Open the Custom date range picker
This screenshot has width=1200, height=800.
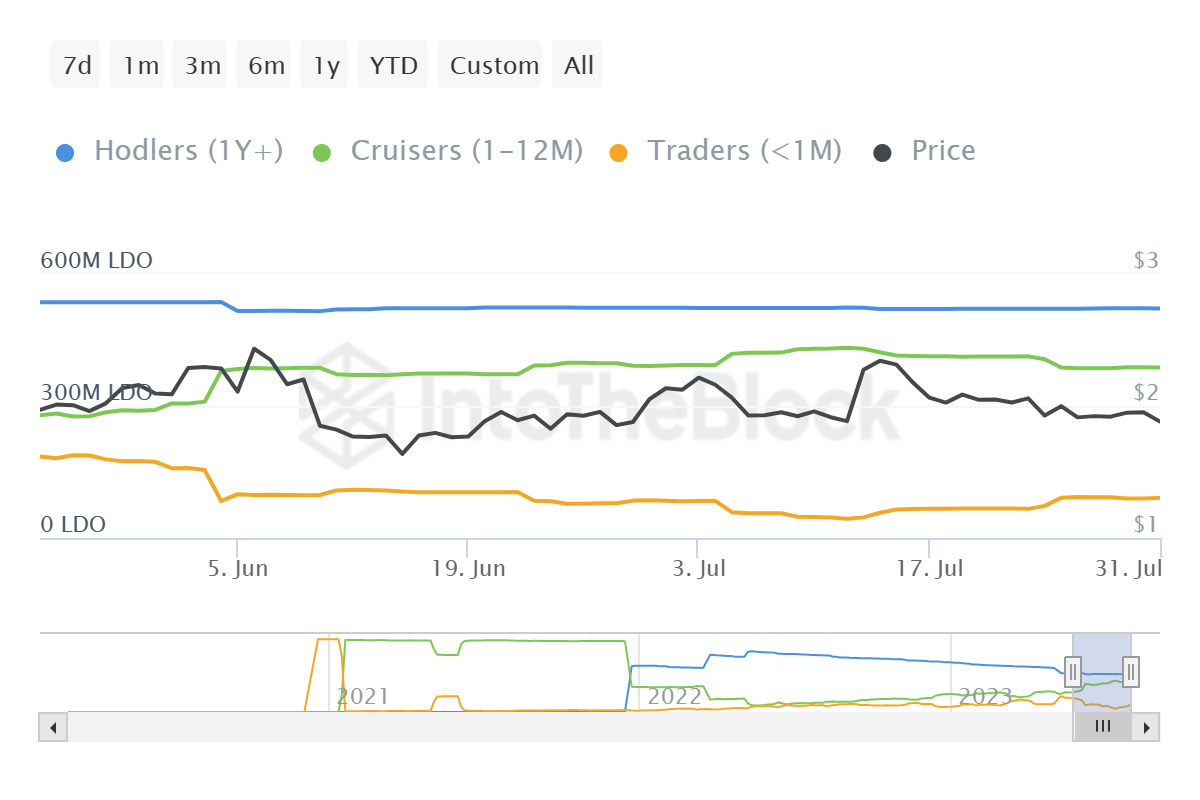click(493, 66)
